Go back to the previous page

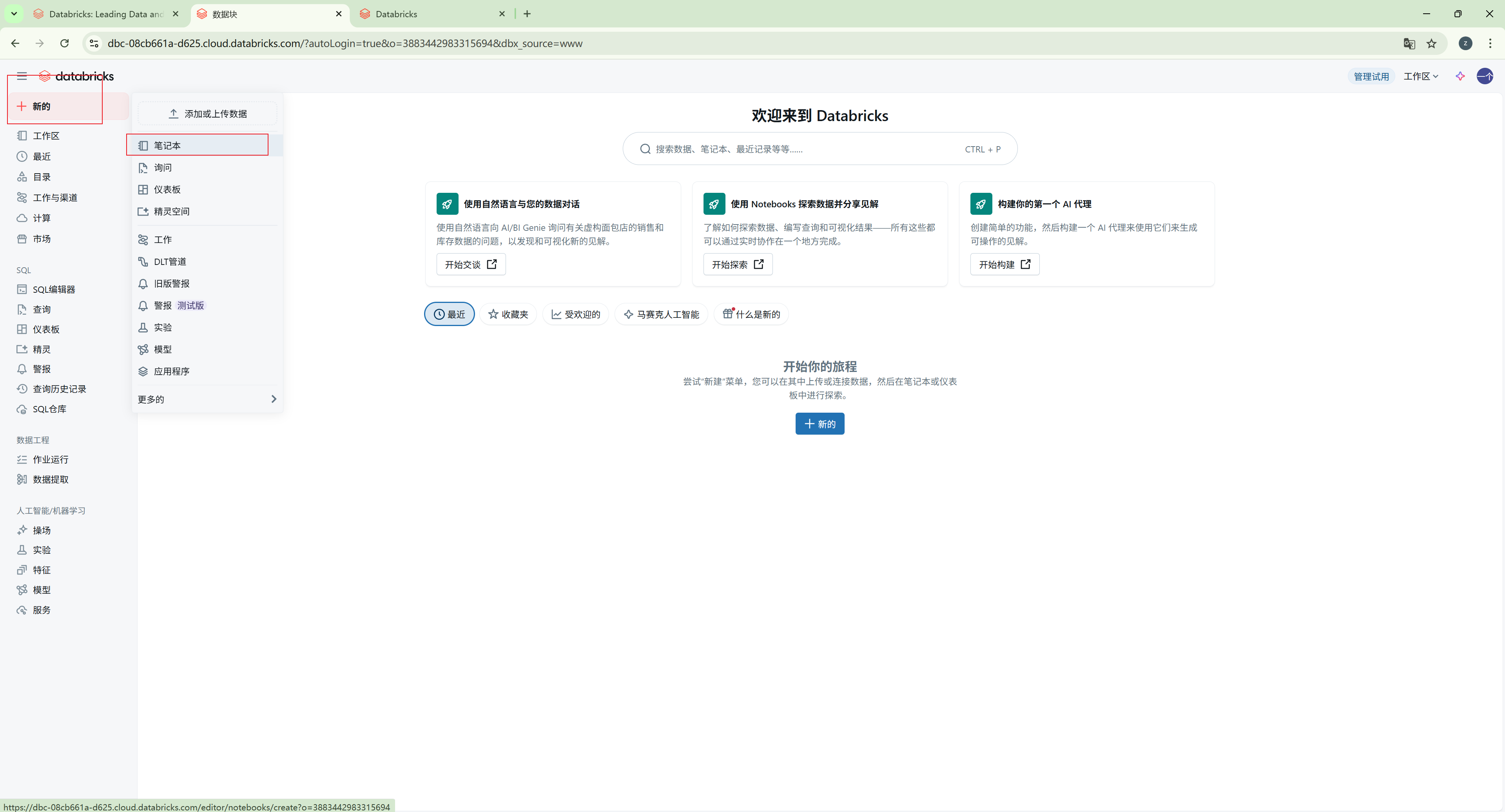15,43
